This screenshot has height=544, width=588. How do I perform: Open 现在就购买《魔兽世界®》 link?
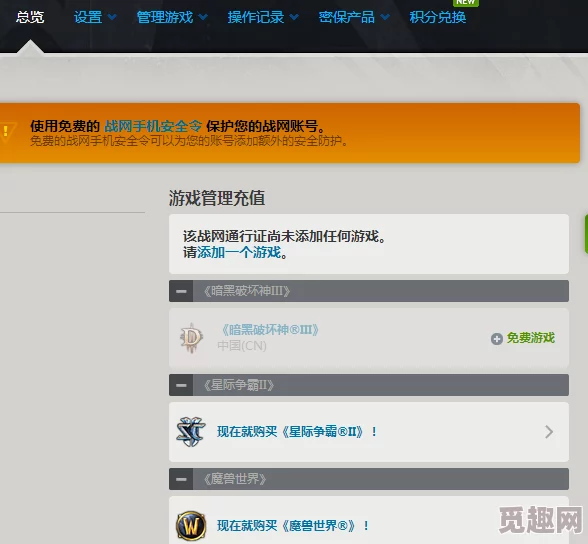pos(293,526)
